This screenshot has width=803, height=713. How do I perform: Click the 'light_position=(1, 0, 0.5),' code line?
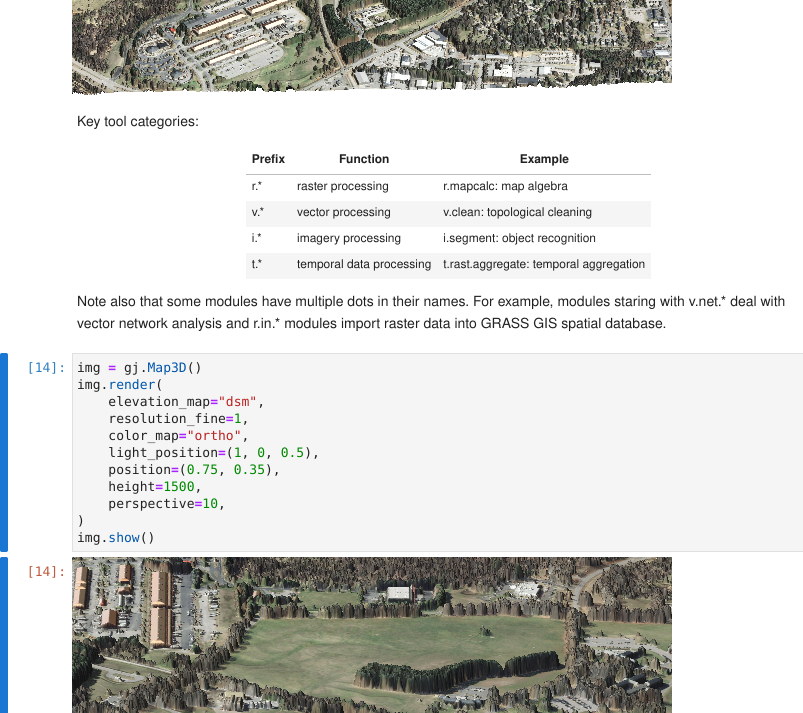point(214,453)
